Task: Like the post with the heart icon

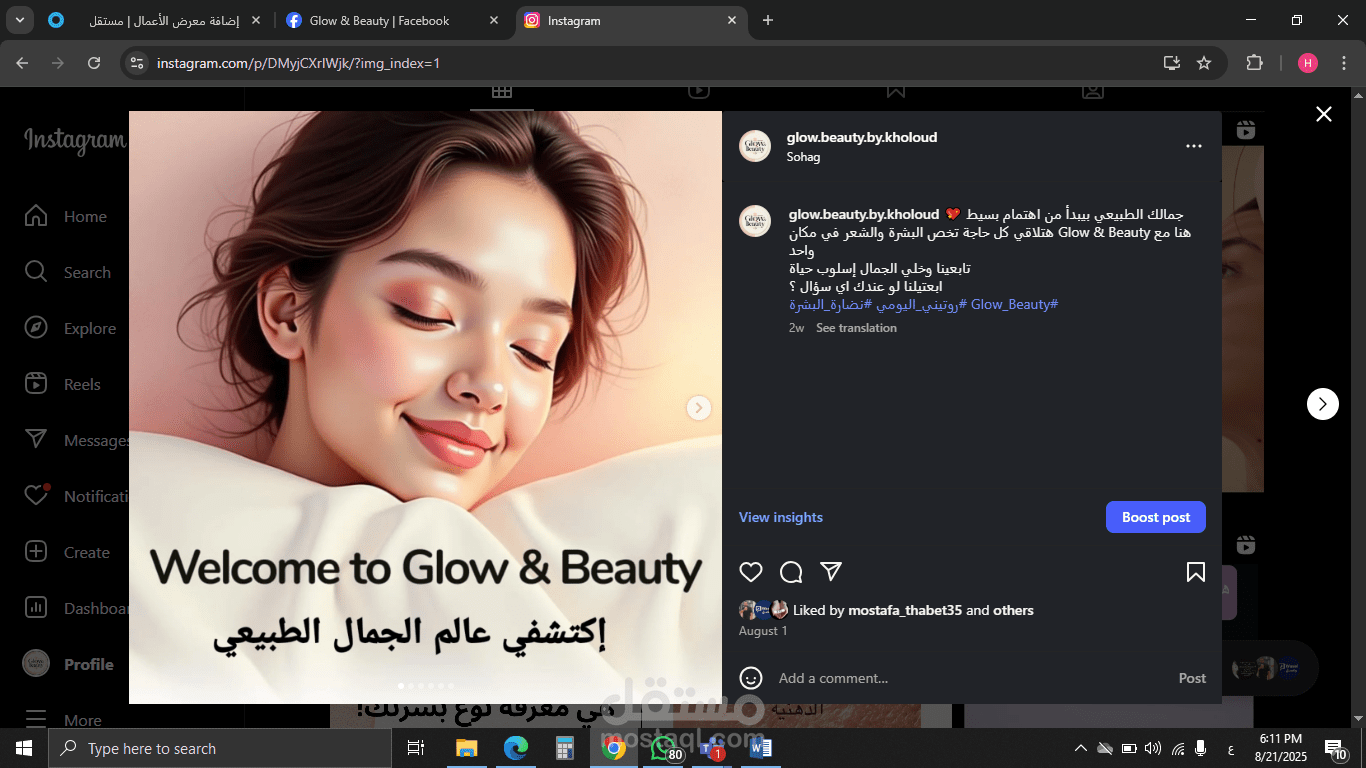Action: pos(751,572)
